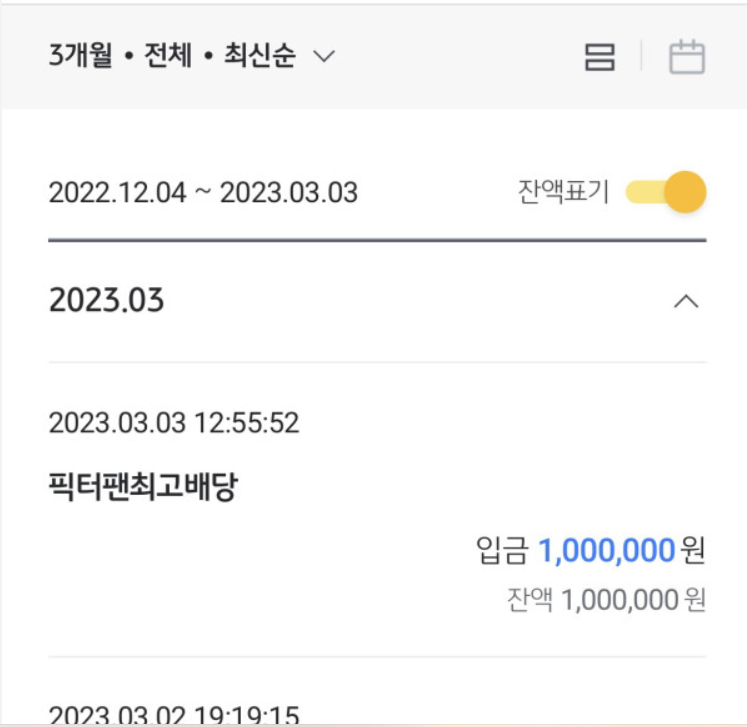Image resolution: width=747 pixels, height=727 pixels.
Task: Collapse the 2023.03 month section chevron
Action: (686, 301)
